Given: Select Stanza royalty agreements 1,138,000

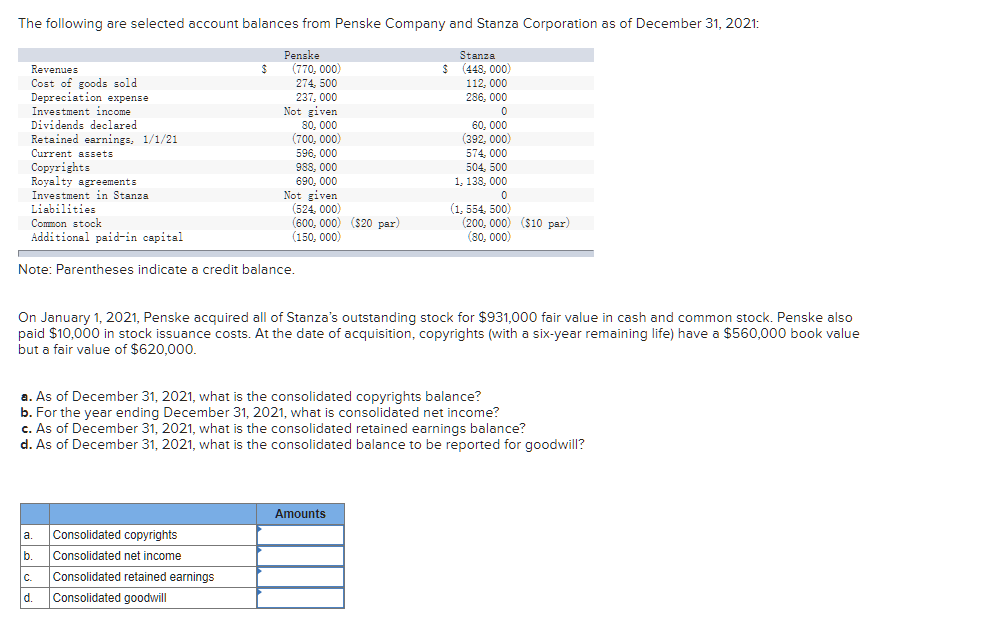Looking at the screenshot, I should pyautogui.click(x=481, y=182).
